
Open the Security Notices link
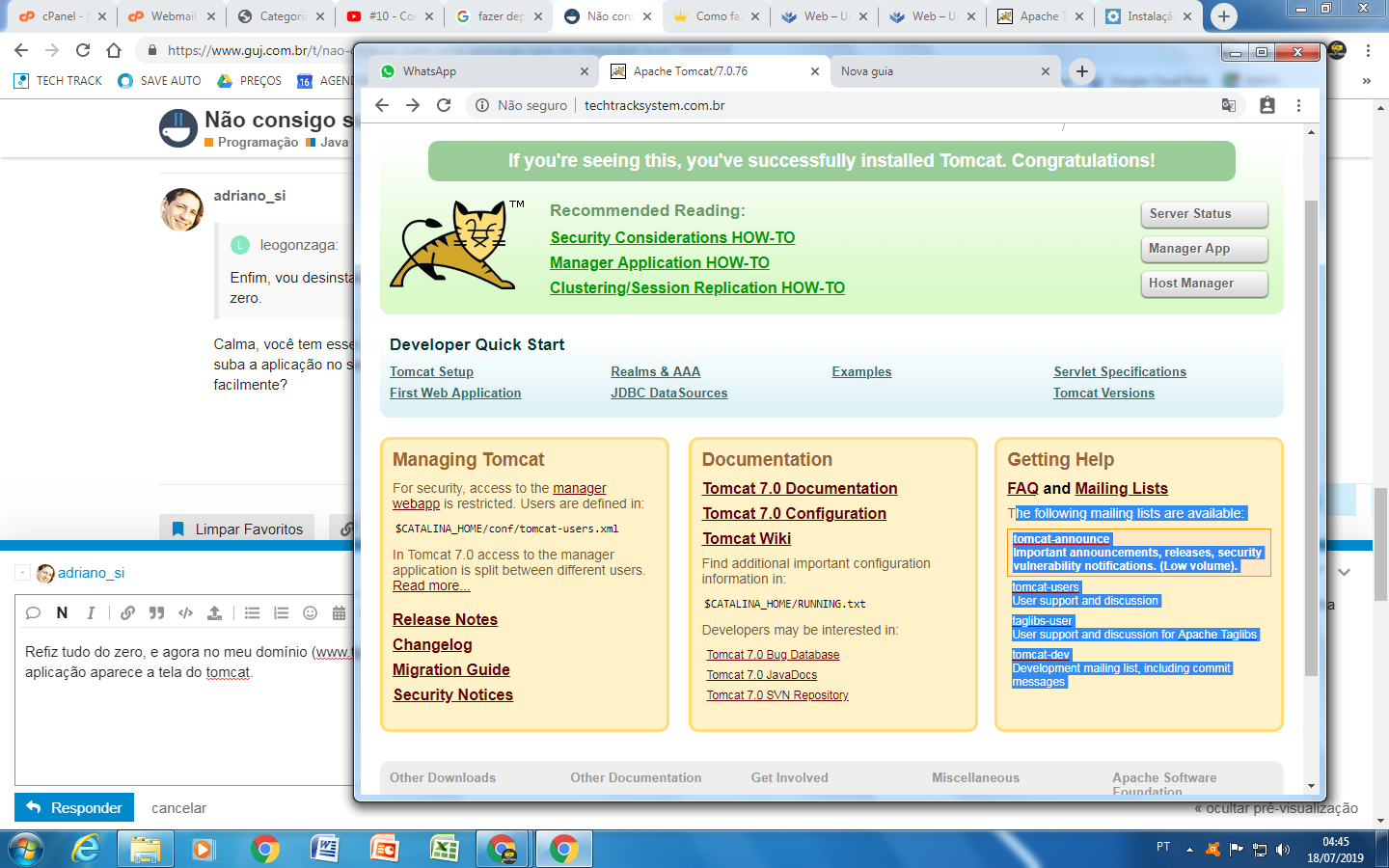[x=452, y=694]
